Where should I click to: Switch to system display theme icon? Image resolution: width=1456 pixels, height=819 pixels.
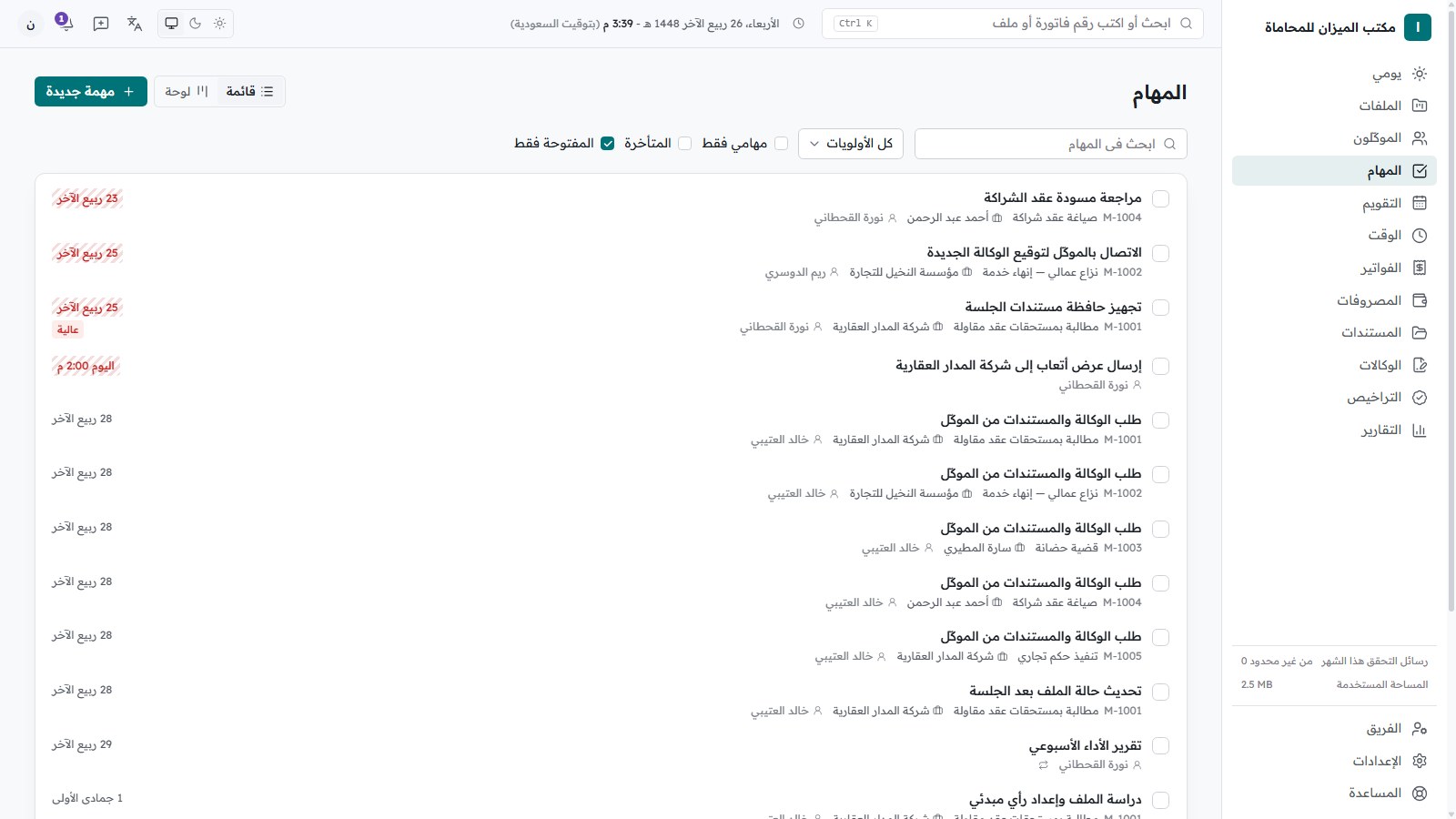(171, 24)
